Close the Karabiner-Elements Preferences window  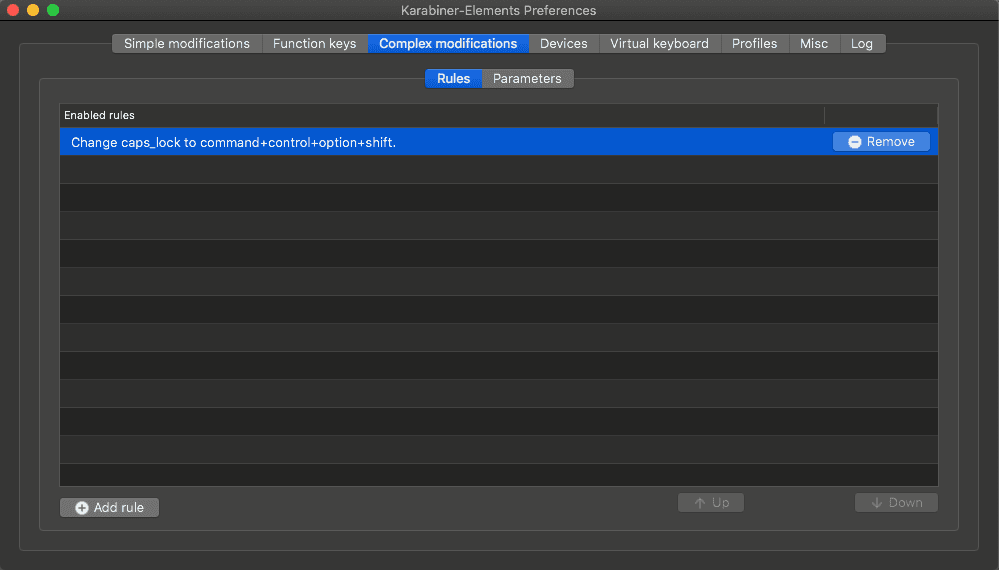(x=13, y=10)
